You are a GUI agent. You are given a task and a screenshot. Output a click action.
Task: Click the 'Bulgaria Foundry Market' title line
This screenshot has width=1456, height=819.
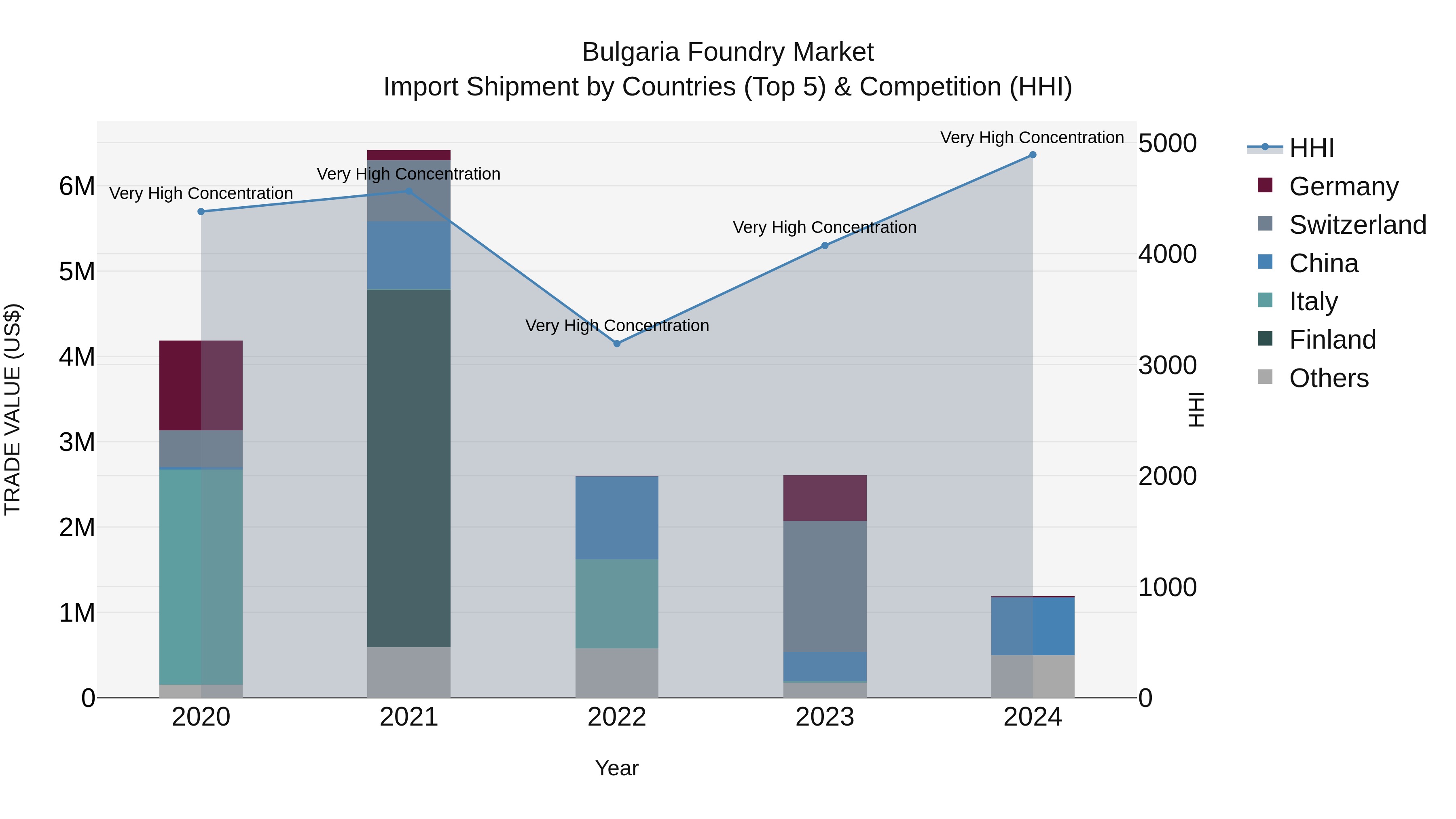[x=728, y=52]
